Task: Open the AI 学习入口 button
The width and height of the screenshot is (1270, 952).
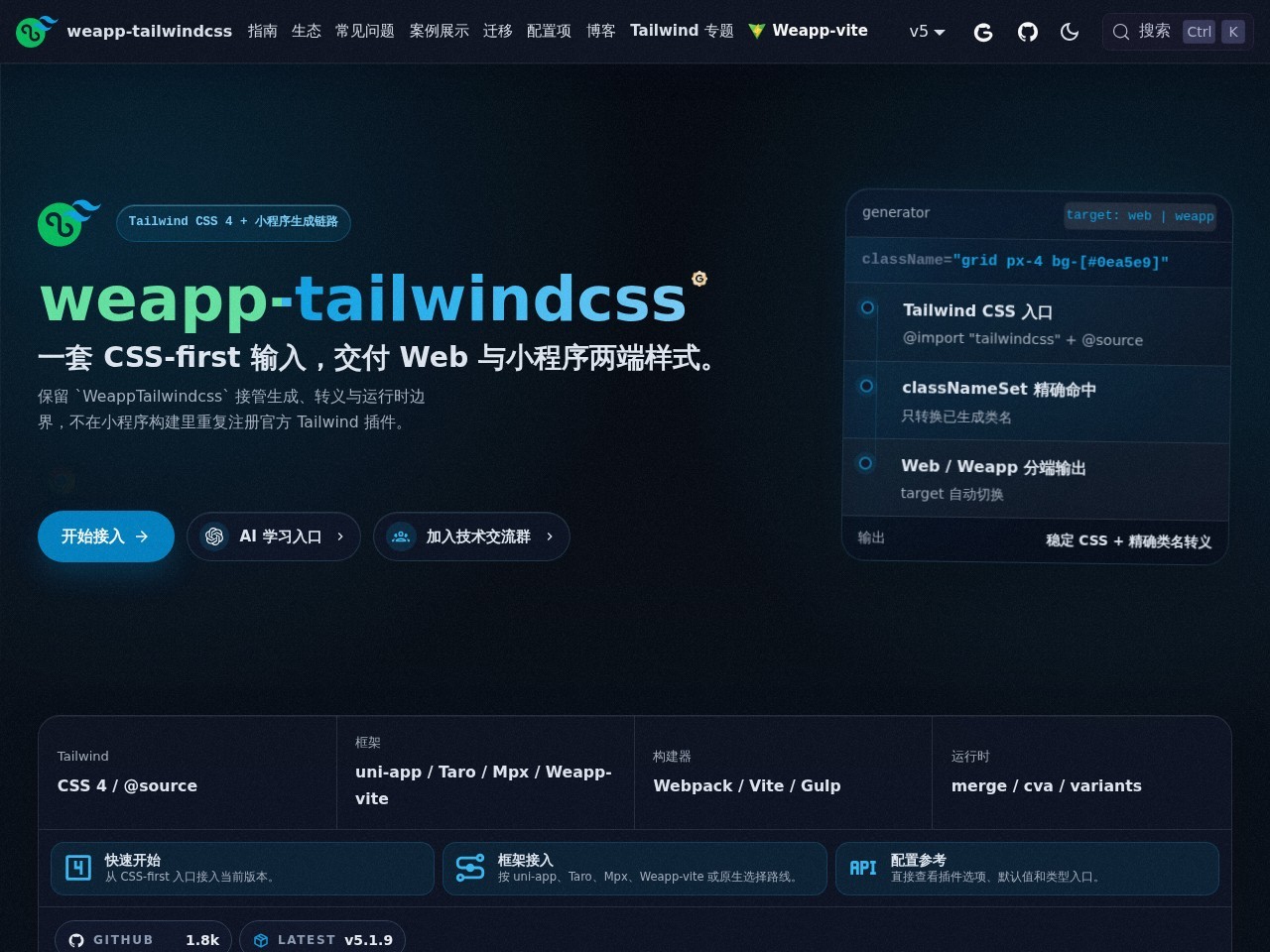Action: [x=274, y=536]
